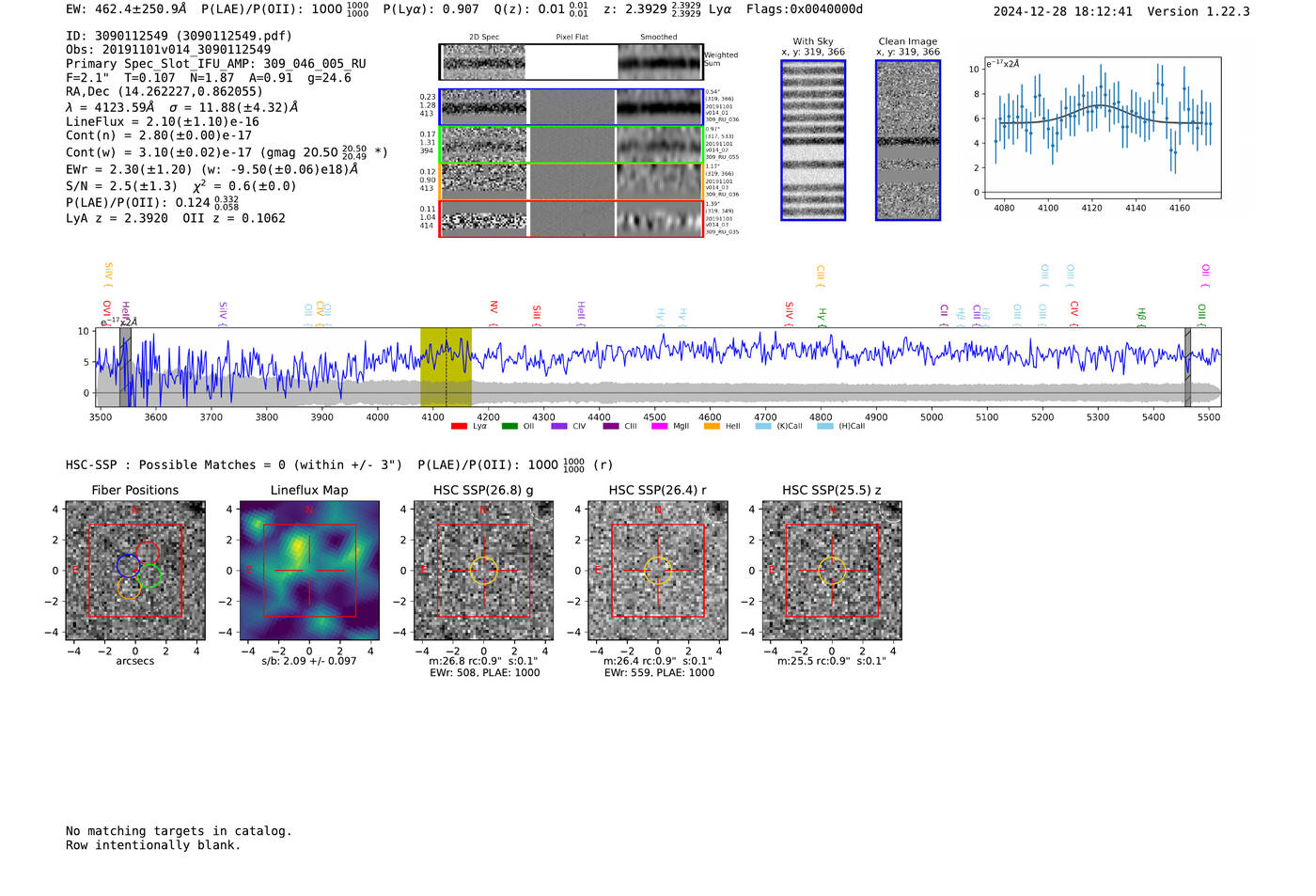Open the Clean Image cutout
This screenshot has width=1316, height=896.
click(908, 140)
